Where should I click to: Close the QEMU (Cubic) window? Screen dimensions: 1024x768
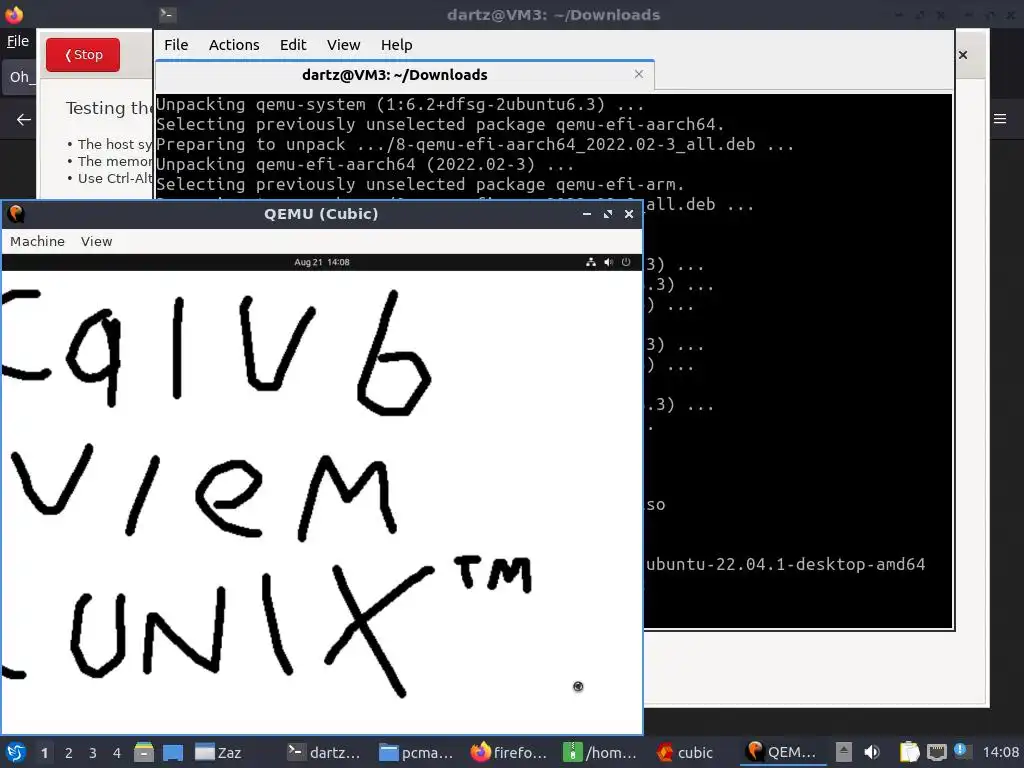coord(629,214)
